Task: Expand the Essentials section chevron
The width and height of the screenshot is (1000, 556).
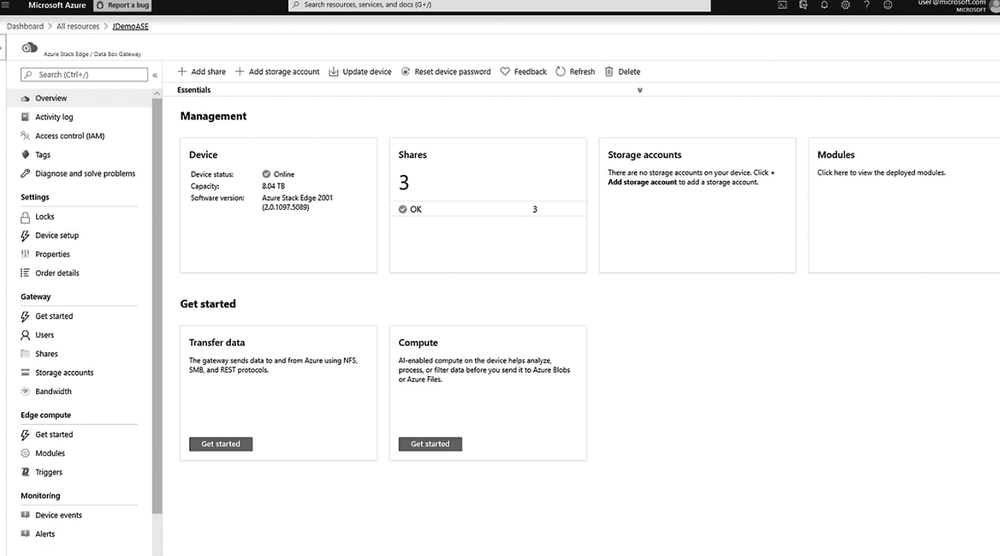Action: coord(640,90)
